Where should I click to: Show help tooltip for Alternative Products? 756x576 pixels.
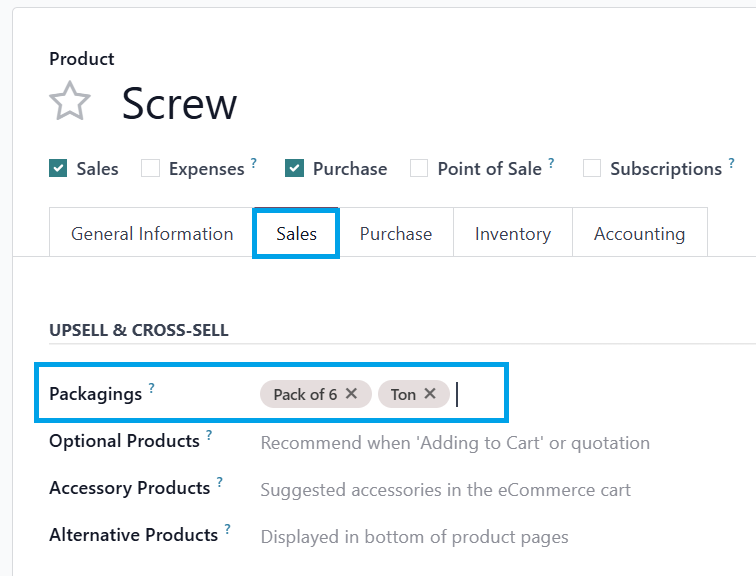227,529
